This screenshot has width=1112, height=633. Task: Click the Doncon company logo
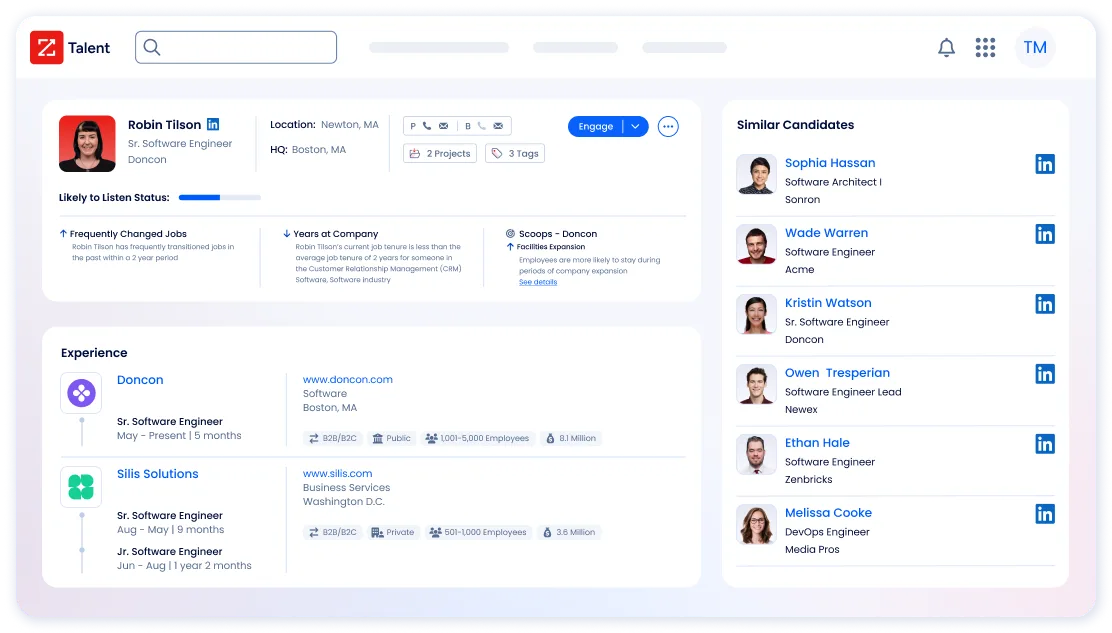tap(81, 393)
